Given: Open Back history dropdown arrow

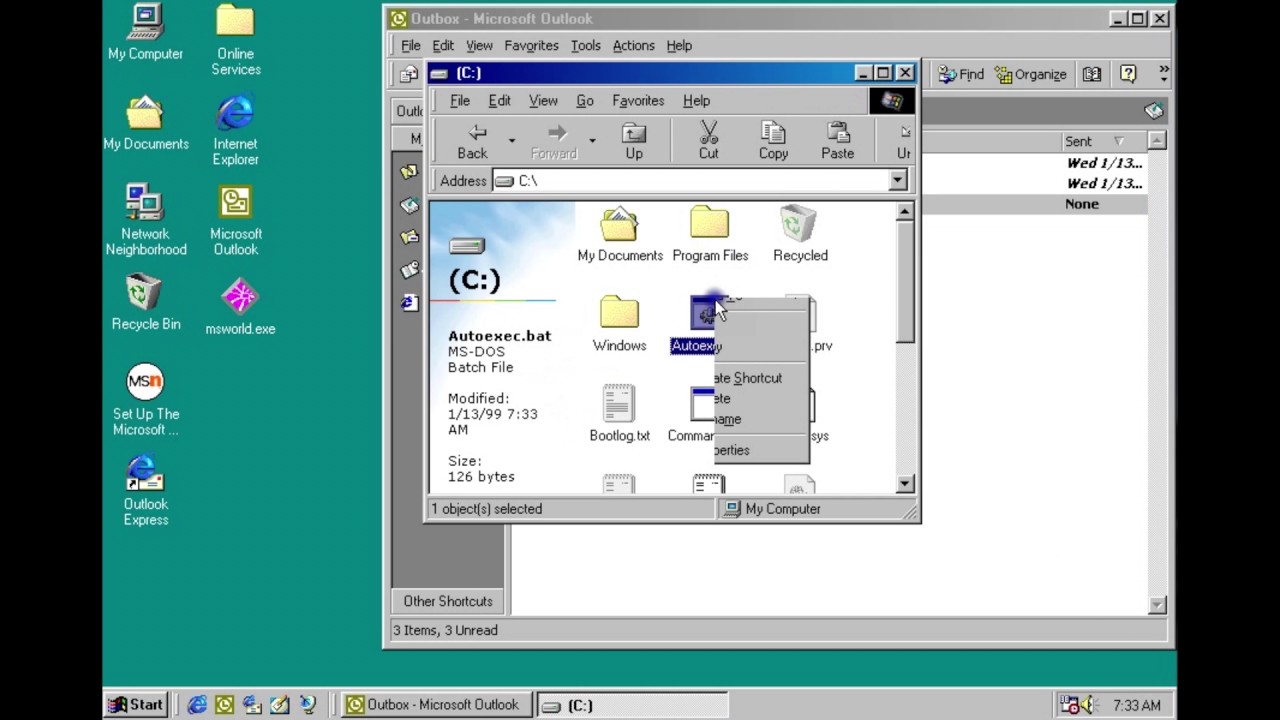Looking at the screenshot, I should tap(512, 141).
